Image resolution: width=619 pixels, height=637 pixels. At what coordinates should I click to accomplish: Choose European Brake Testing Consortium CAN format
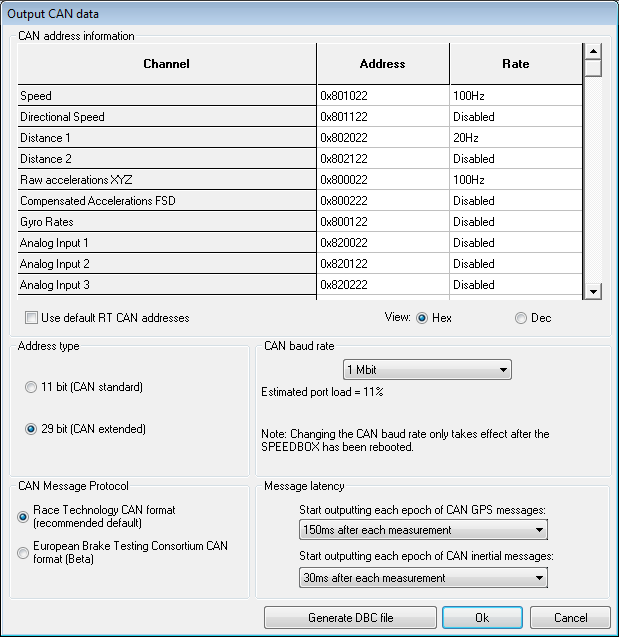(x=23, y=552)
